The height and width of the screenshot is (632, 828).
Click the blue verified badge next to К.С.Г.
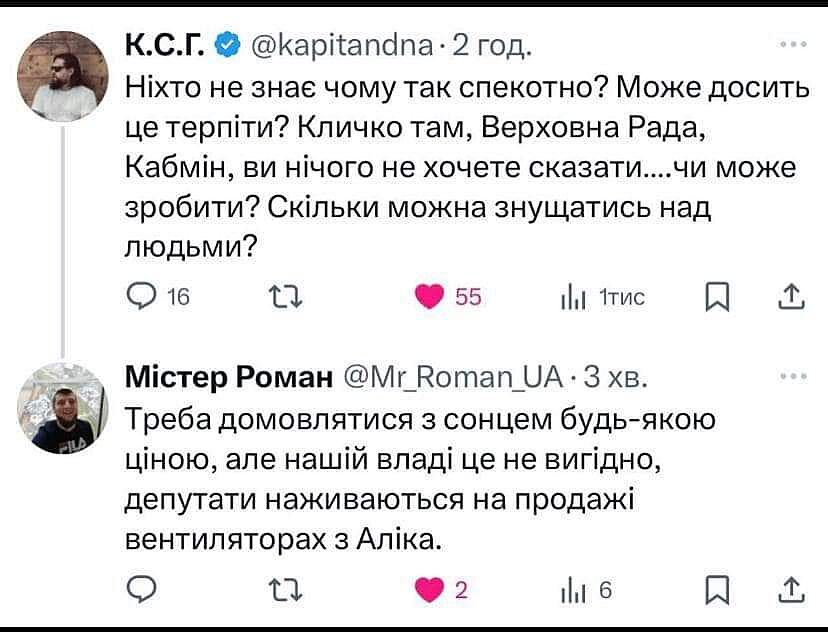click(x=226, y=46)
